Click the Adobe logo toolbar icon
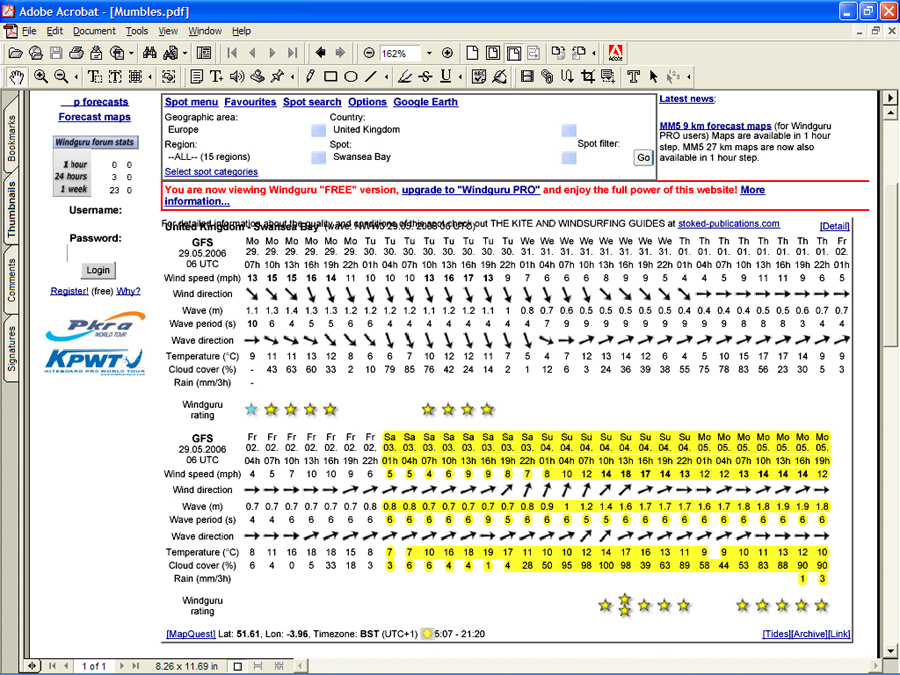 click(x=615, y=53)
